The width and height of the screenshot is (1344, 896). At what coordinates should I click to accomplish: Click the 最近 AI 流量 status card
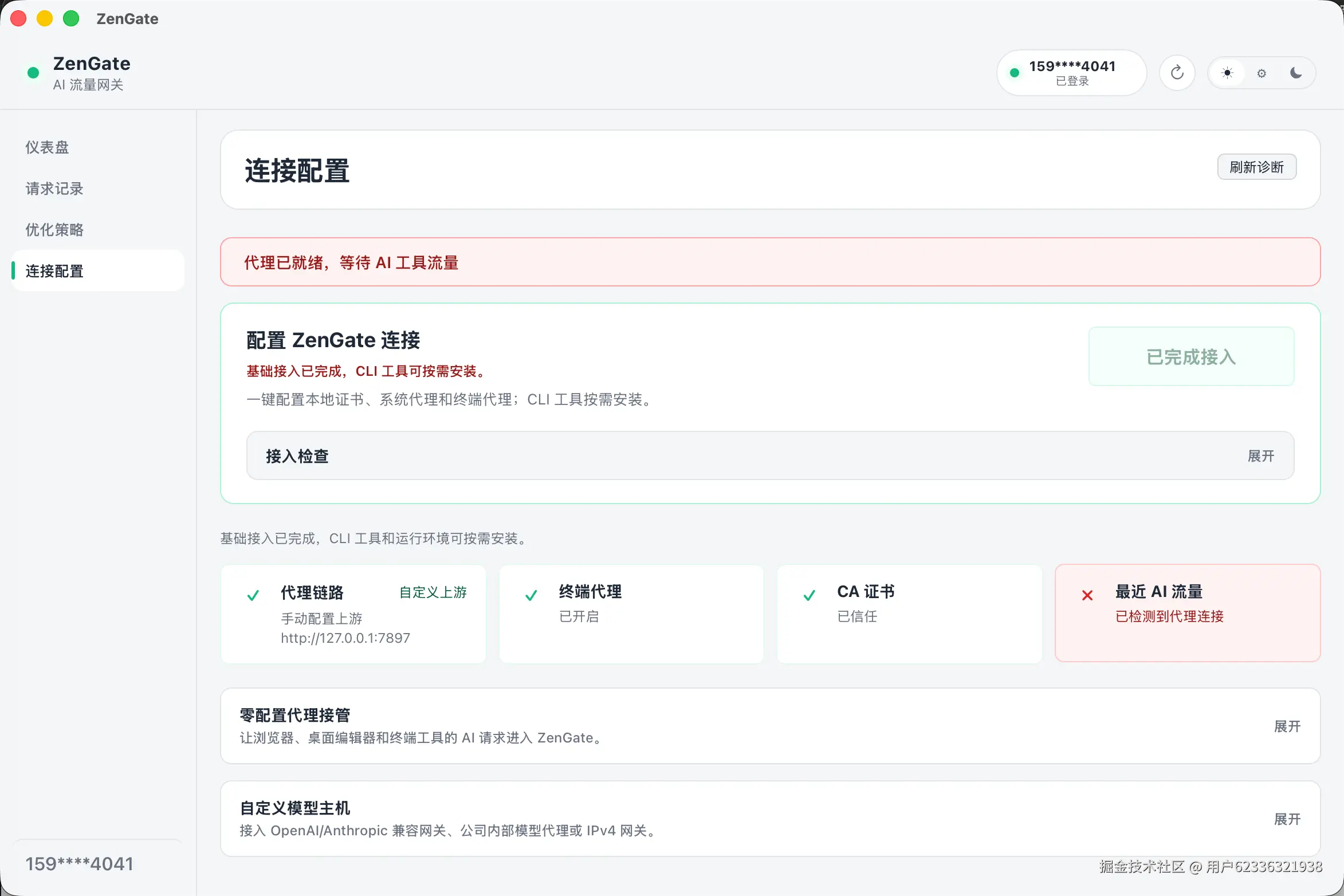1188,613
